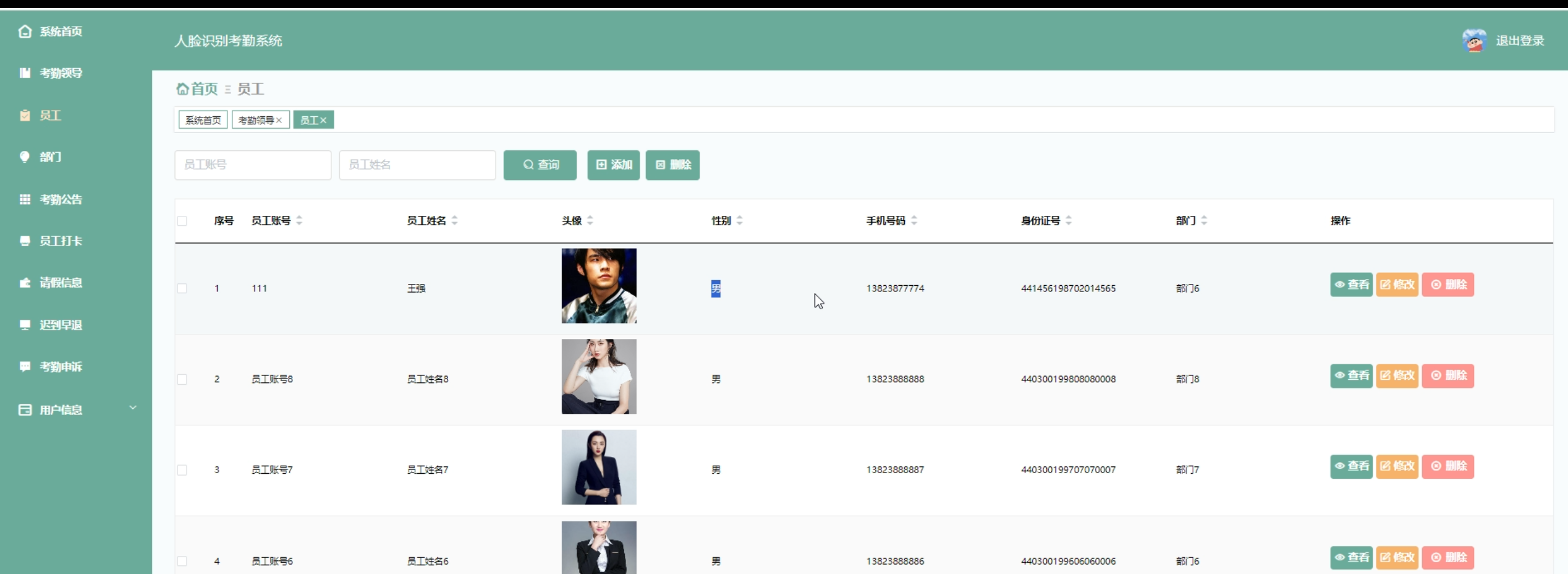This screenshot has height=574, width=1568.
Task: Toggle the select-all checkbox in table header
Action: point(182,221)
